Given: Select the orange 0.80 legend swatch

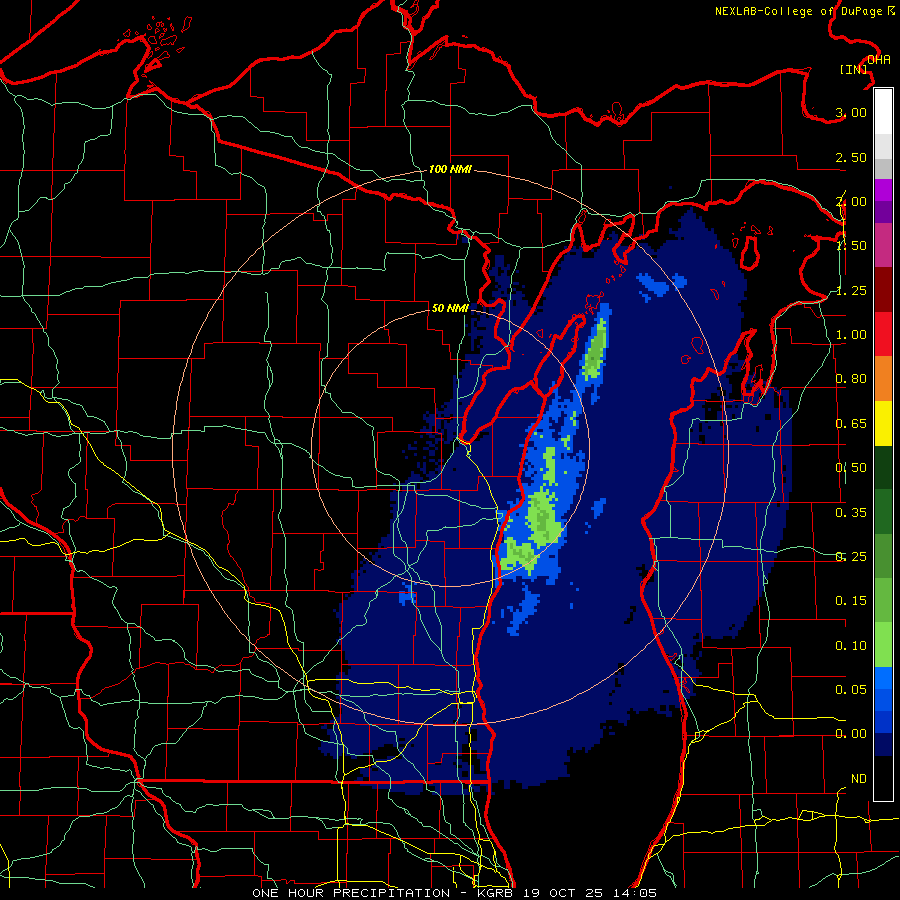Looking at the screenshot, I should [x=883, y=378].
